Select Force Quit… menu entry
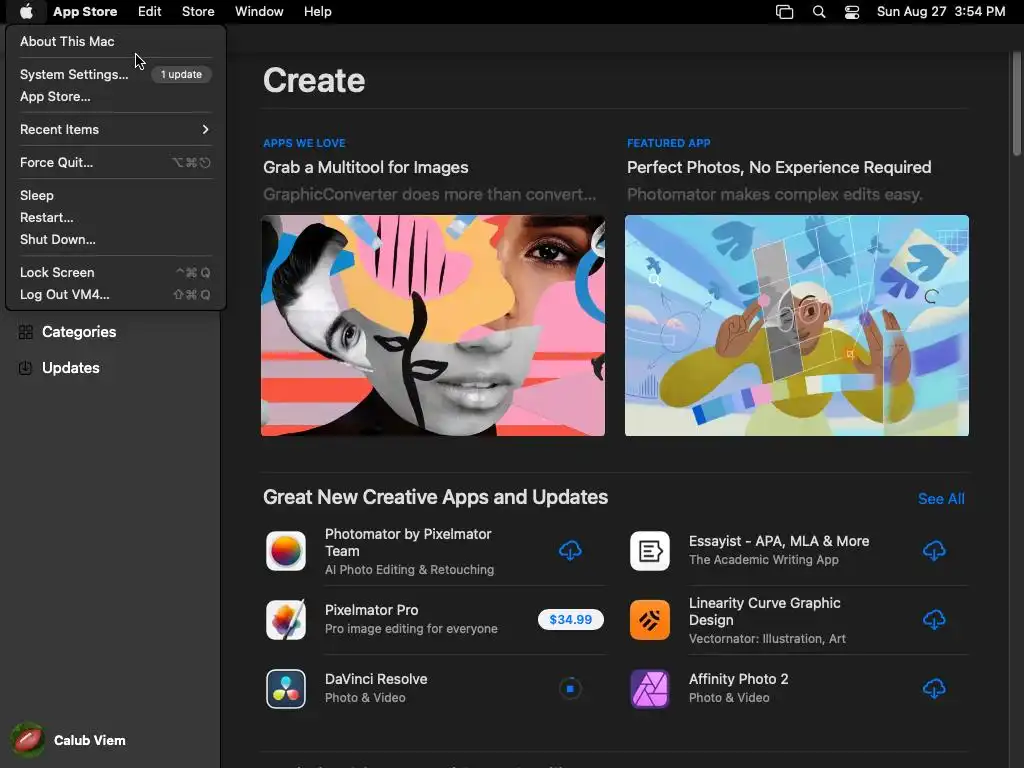1024x768 pixels. pyautogui.click(x=116, y=163)
